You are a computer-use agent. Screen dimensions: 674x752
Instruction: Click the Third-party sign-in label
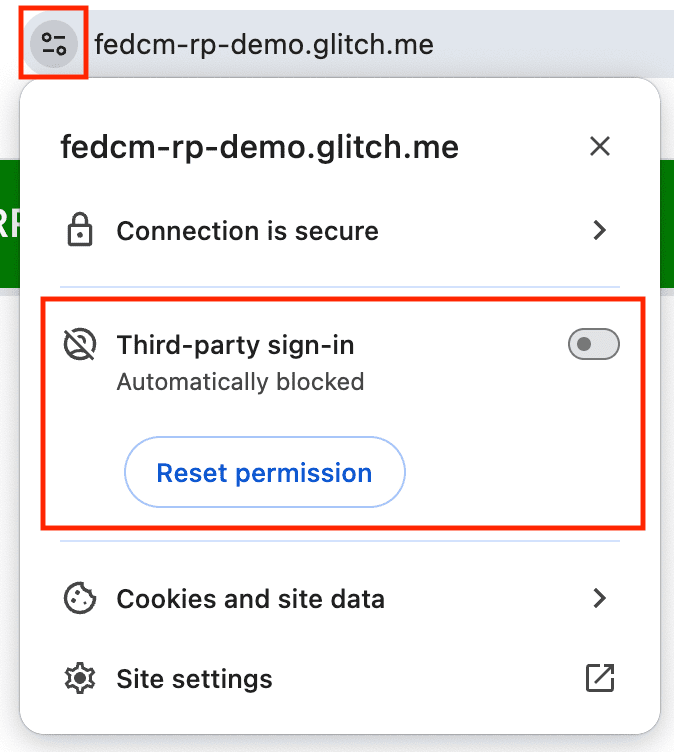coord(235,345)
